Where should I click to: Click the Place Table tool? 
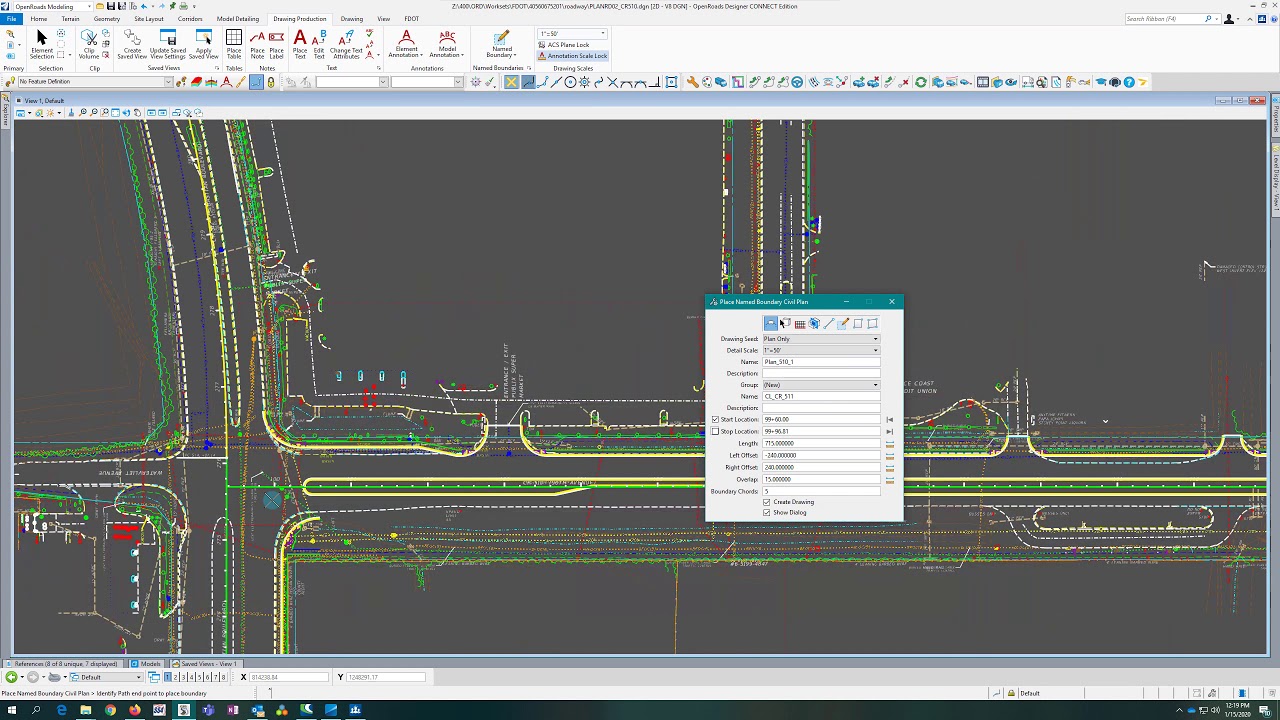coord(234,44)
